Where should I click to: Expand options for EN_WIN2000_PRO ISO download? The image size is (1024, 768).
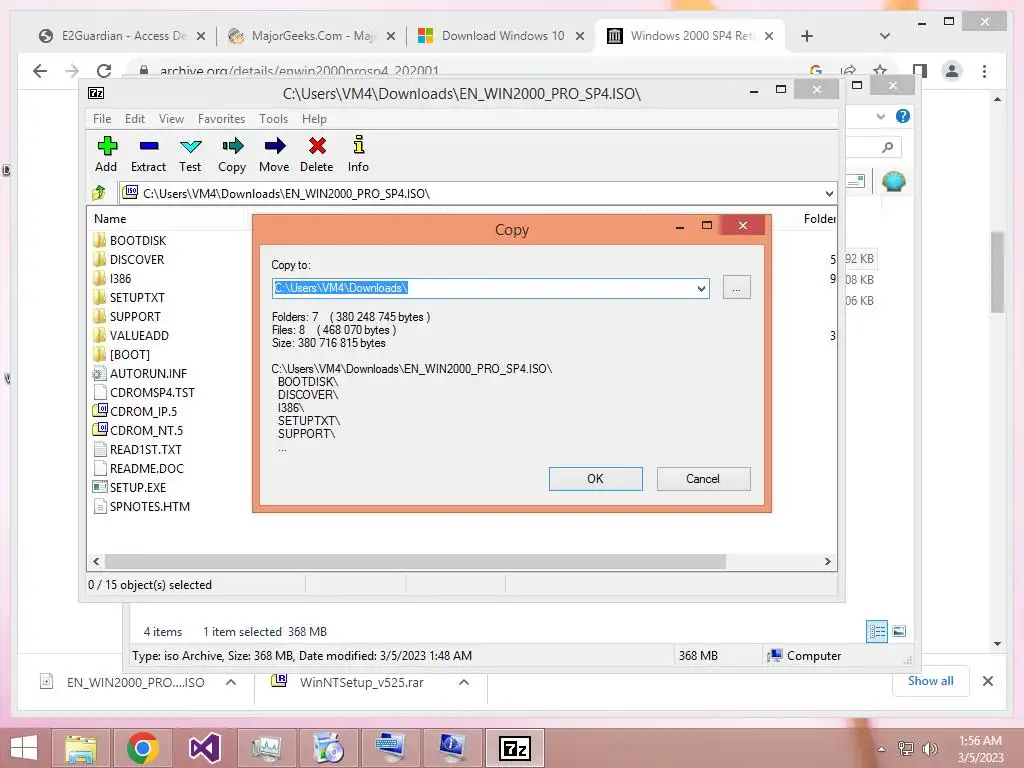pos(231,682)
